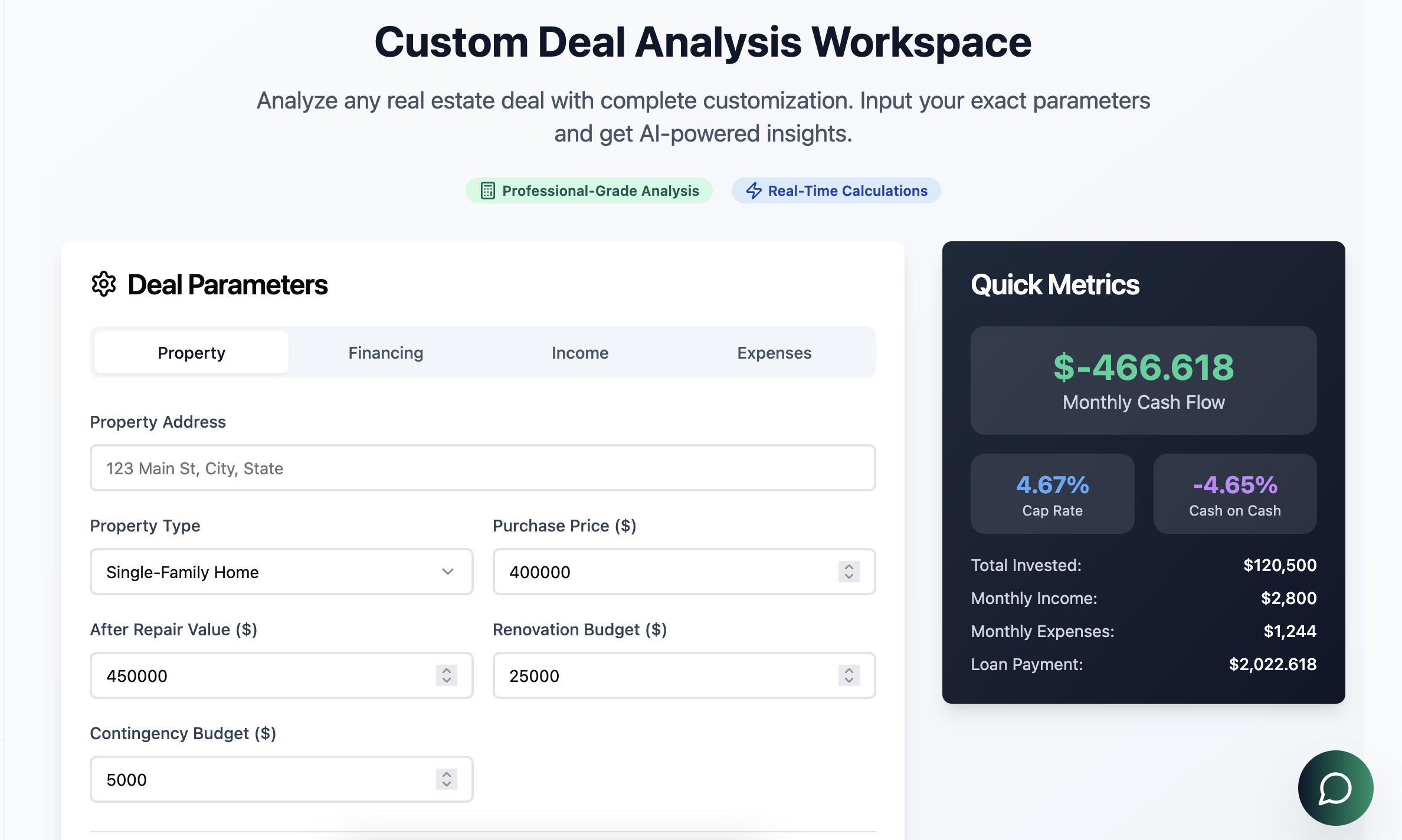Click the Deal Parameters gear icon
Image resolution: width=1402 pixels, height=840 pixels.
(x=104, y=284)
